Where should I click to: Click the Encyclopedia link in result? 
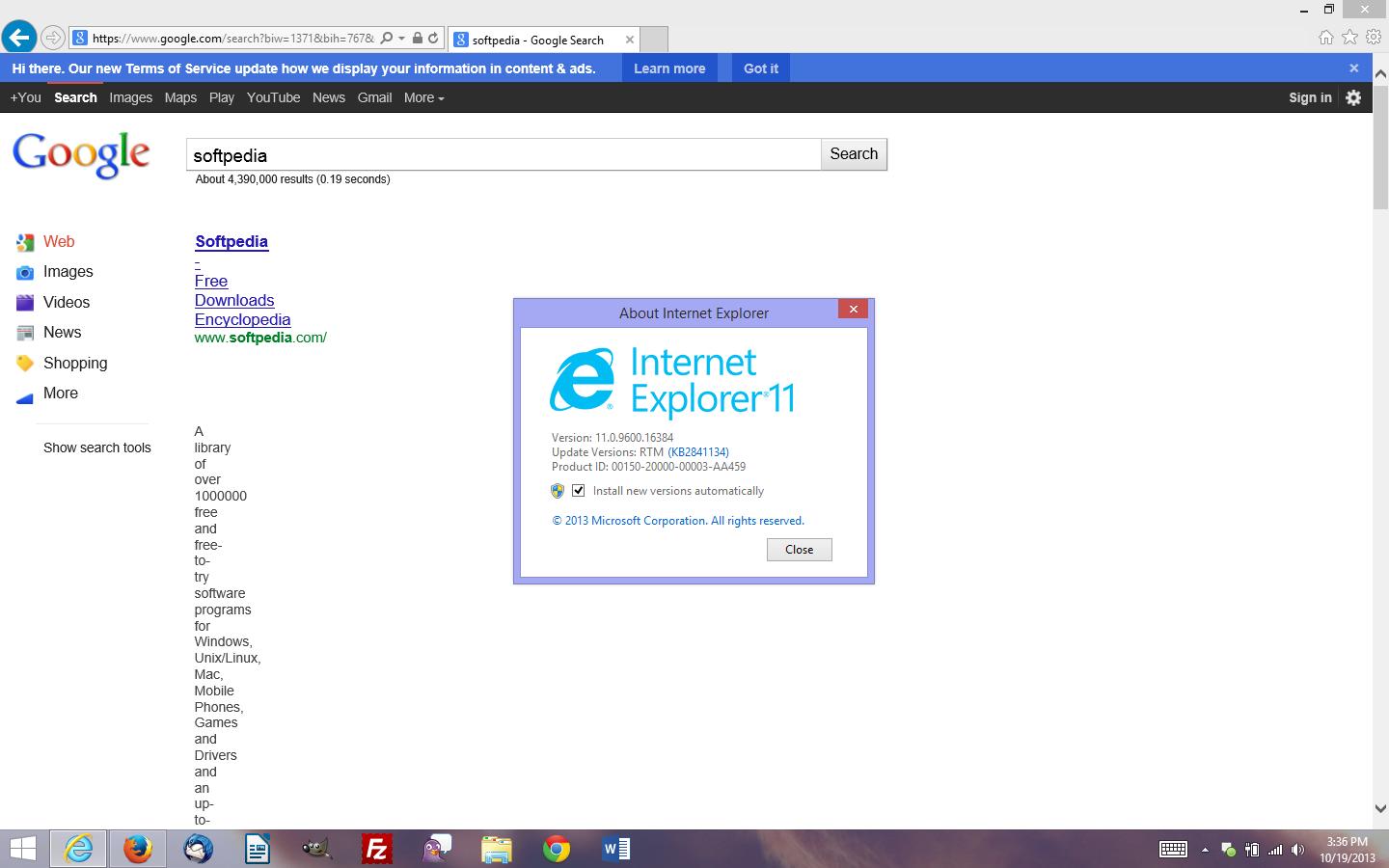coord(242,319)
